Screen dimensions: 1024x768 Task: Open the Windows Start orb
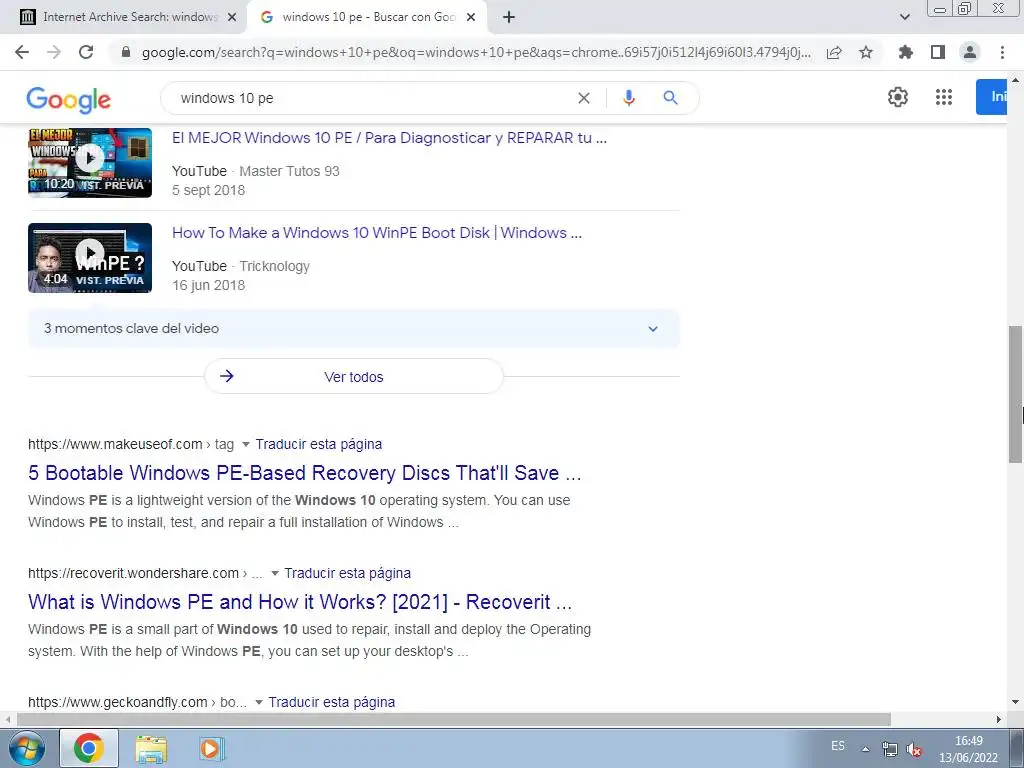tap(27, 748)
